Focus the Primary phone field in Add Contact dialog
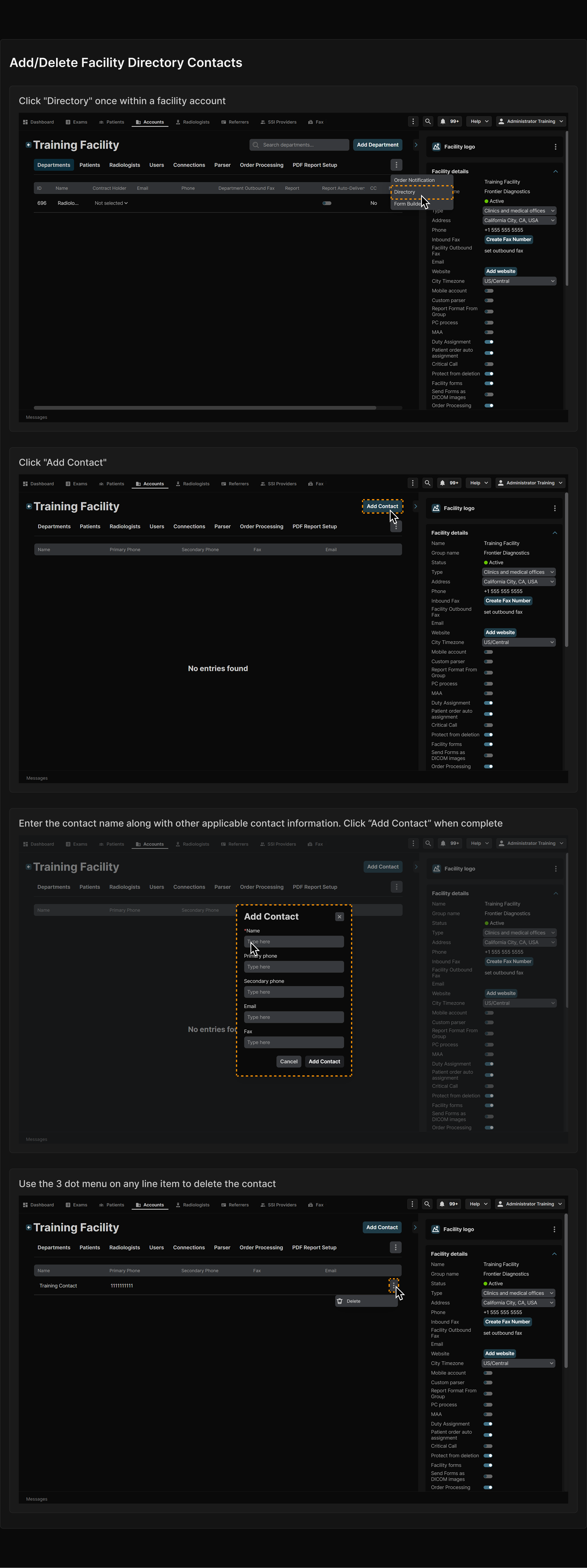This screenshot has height=1568, width=587. (294, 967)
